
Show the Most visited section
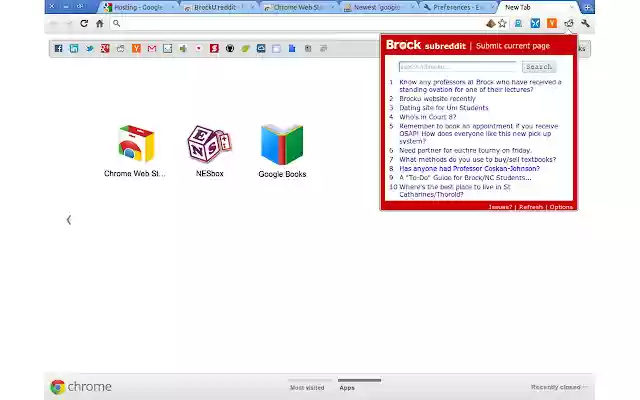(307, 388)
